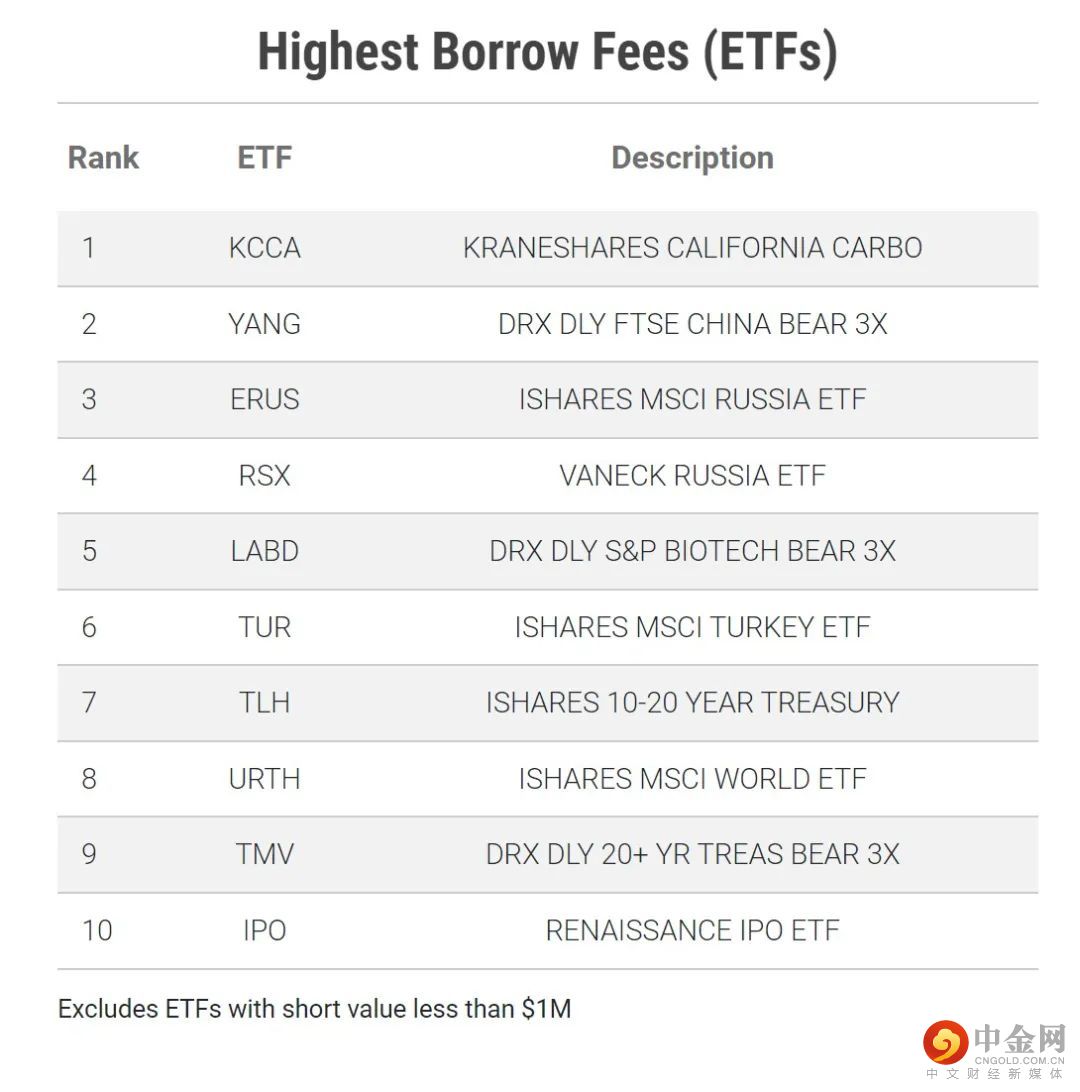Click the Rank column header
This screenshot has height=1092, width=1080.
103,158
